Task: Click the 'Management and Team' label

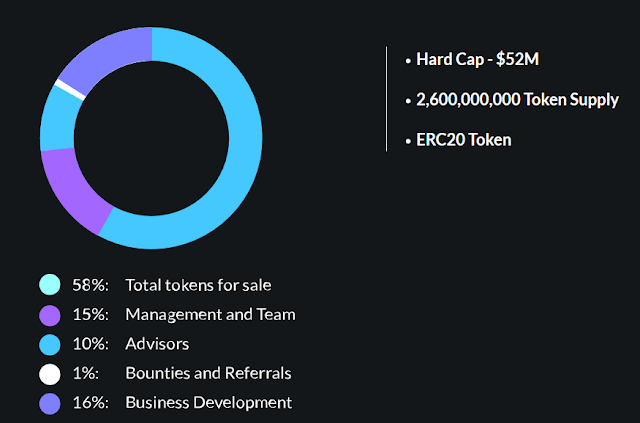Action: coord(210,314)
